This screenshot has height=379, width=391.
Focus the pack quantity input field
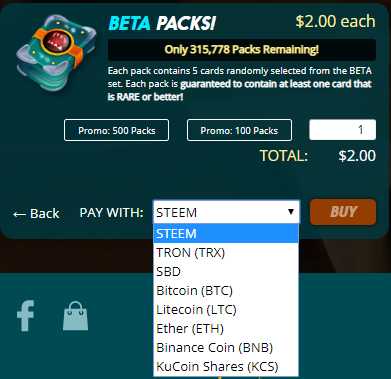point(343,130)
